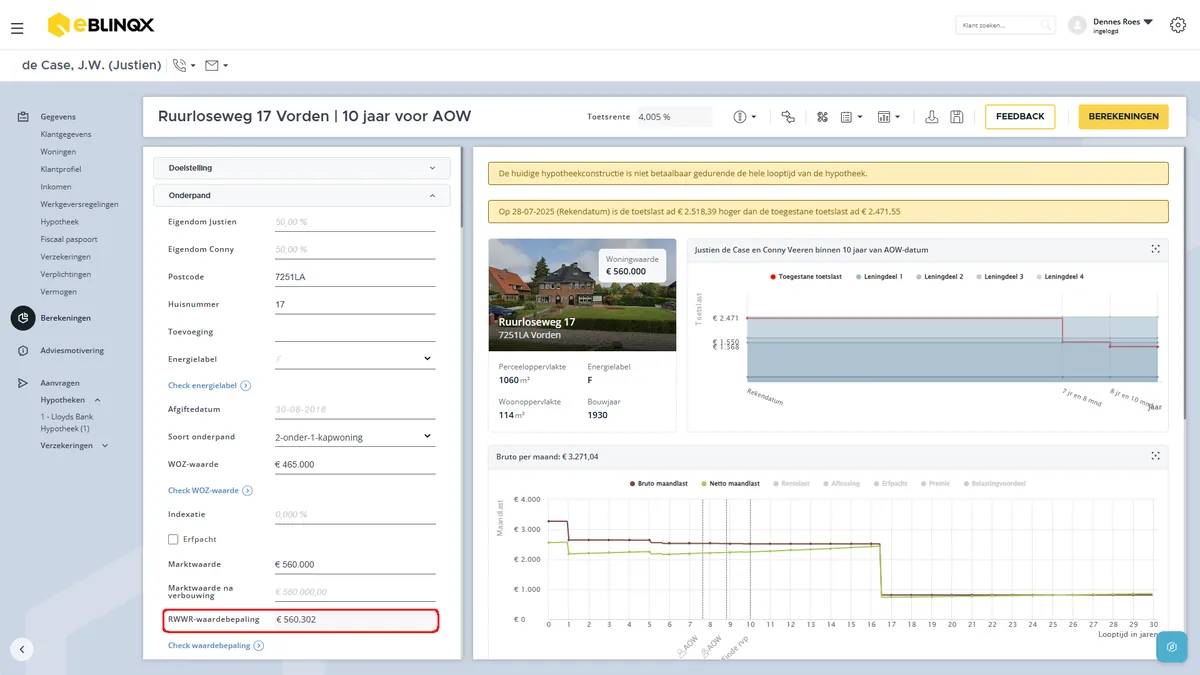This screenshot has height=675, width=1200.
Task: Collapse the Onderpand section
Action: 302,195
